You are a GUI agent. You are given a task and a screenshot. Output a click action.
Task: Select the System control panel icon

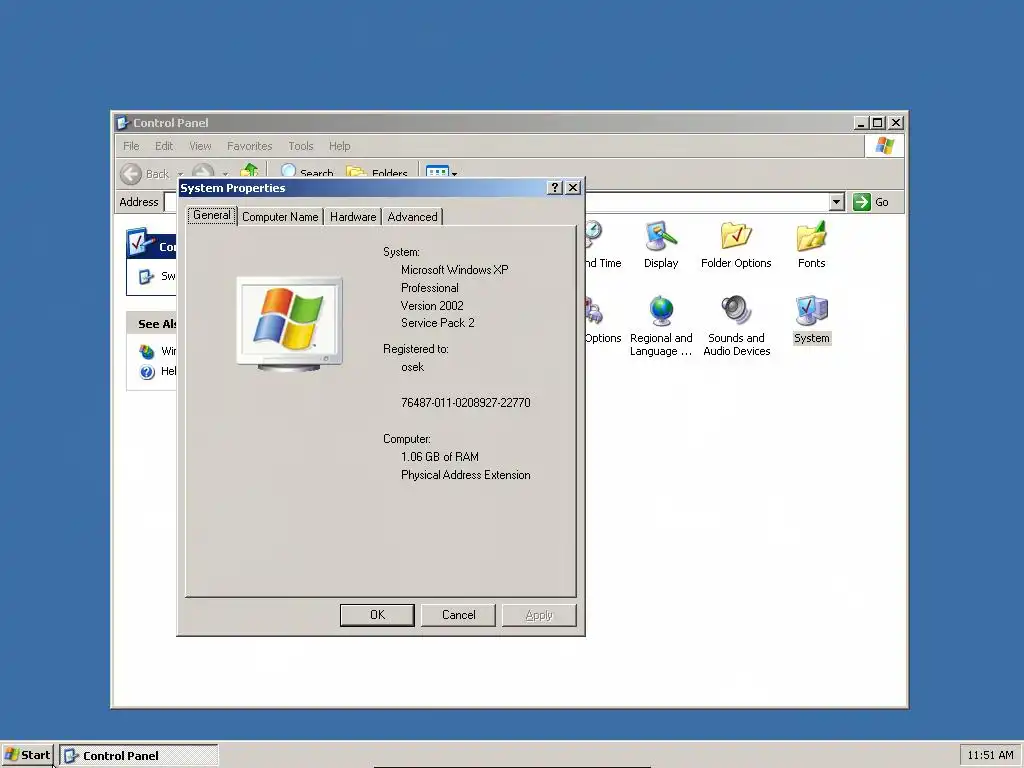coord(811,320)
